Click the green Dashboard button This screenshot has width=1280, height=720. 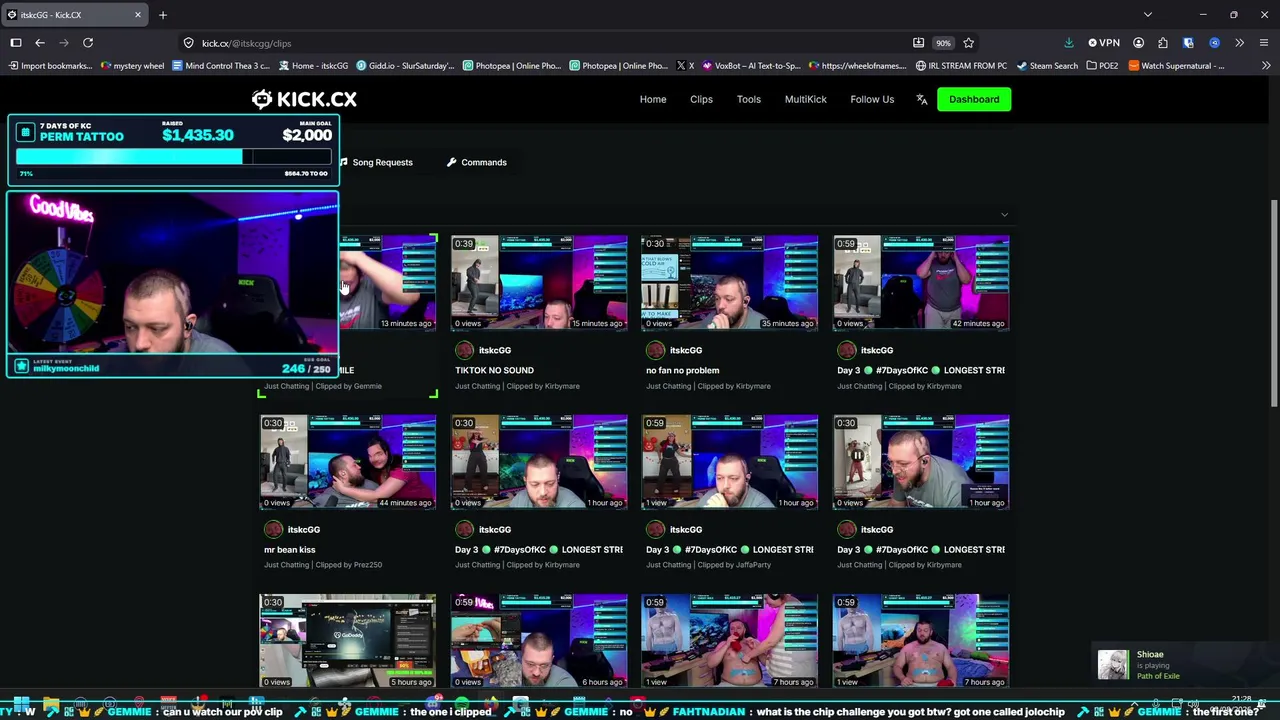coord(974,99)
